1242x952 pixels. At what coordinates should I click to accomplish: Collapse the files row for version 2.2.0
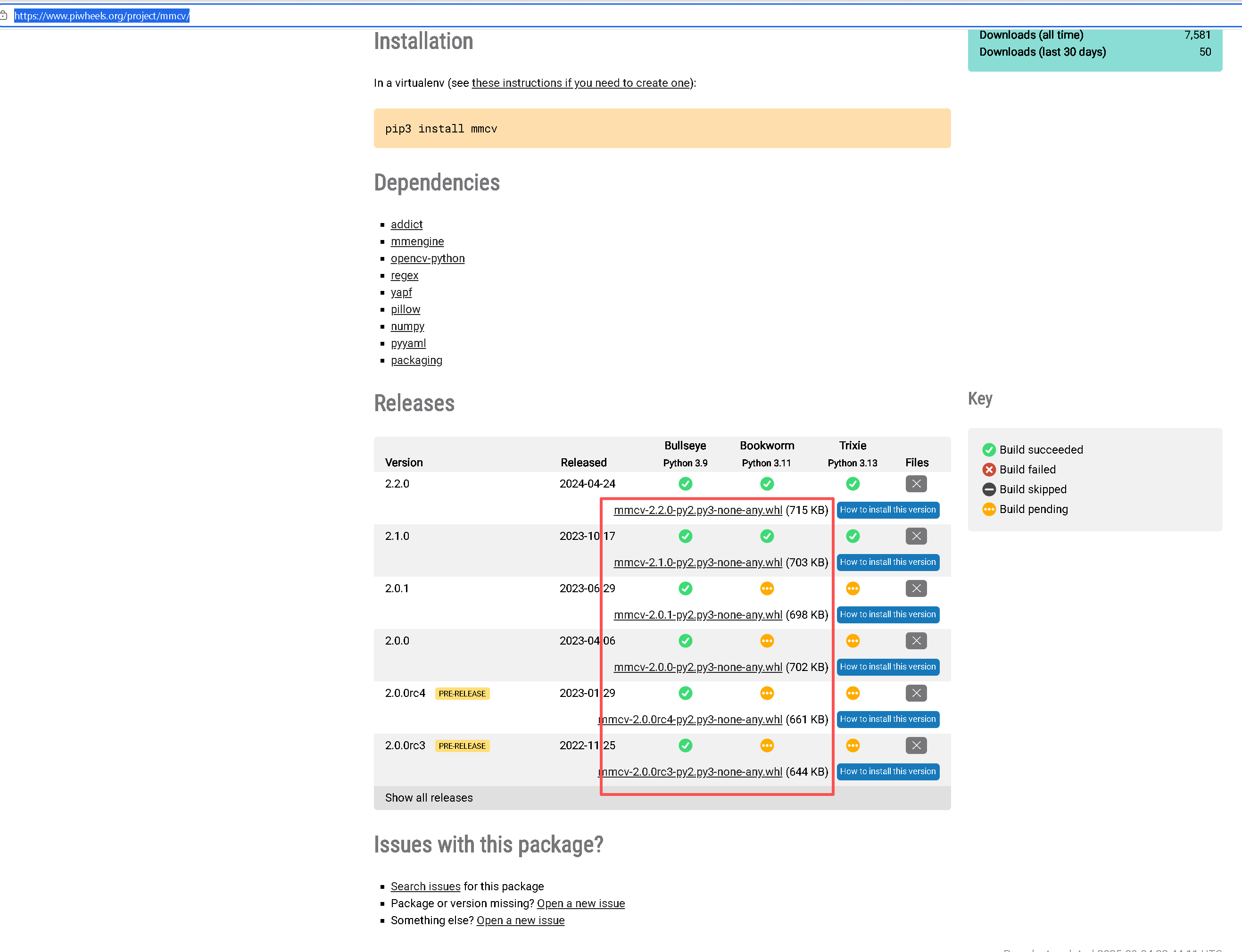(916, 484)
